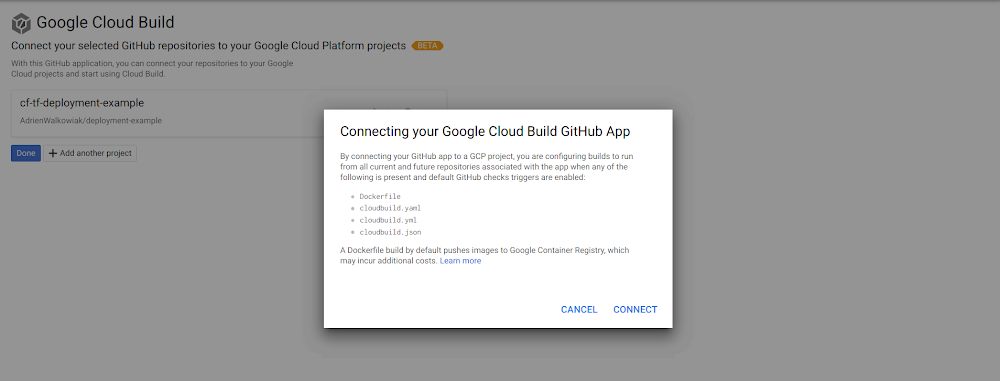Click the CONNECT button in the dialog
This screenshot has height=381, width=1000.
pos(635,310)
